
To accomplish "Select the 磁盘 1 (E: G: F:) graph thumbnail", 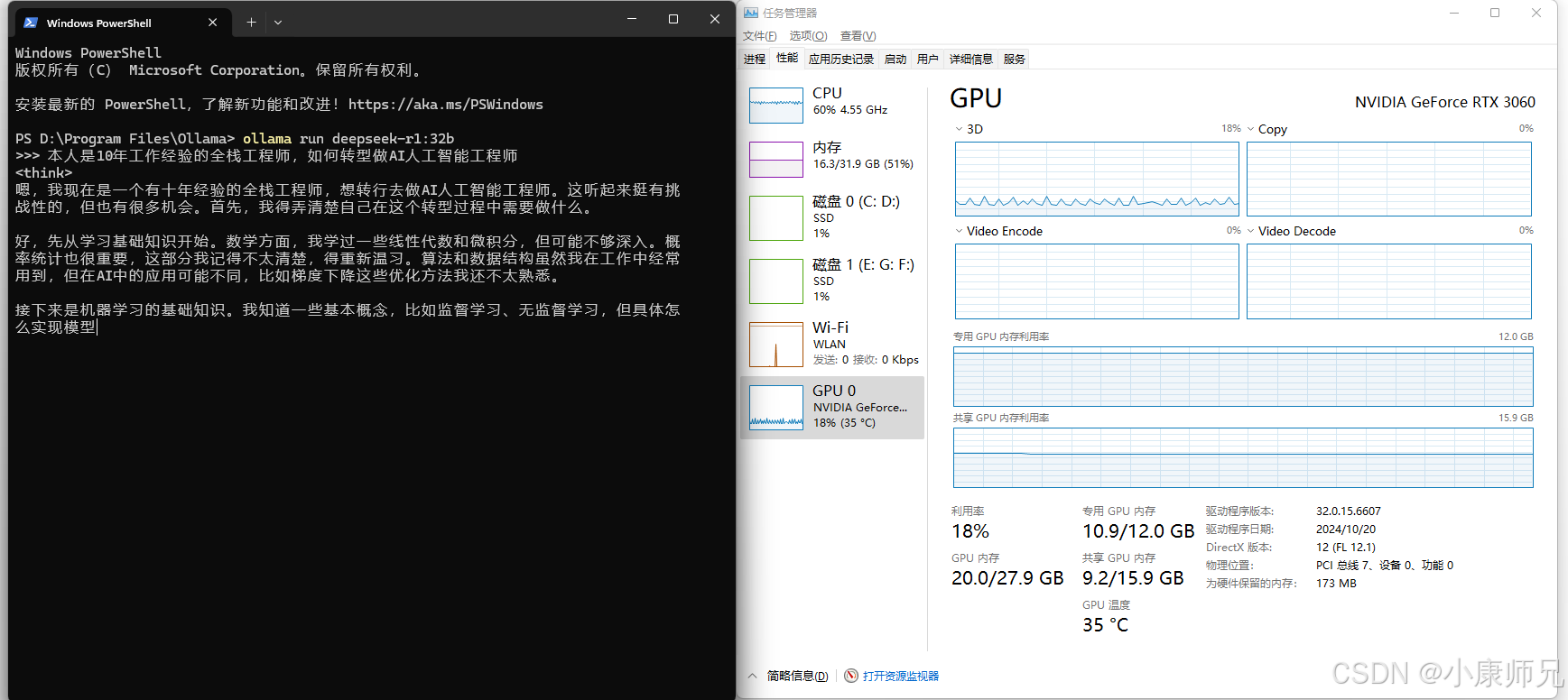I will pyautogui.click(x=775, y=281).
